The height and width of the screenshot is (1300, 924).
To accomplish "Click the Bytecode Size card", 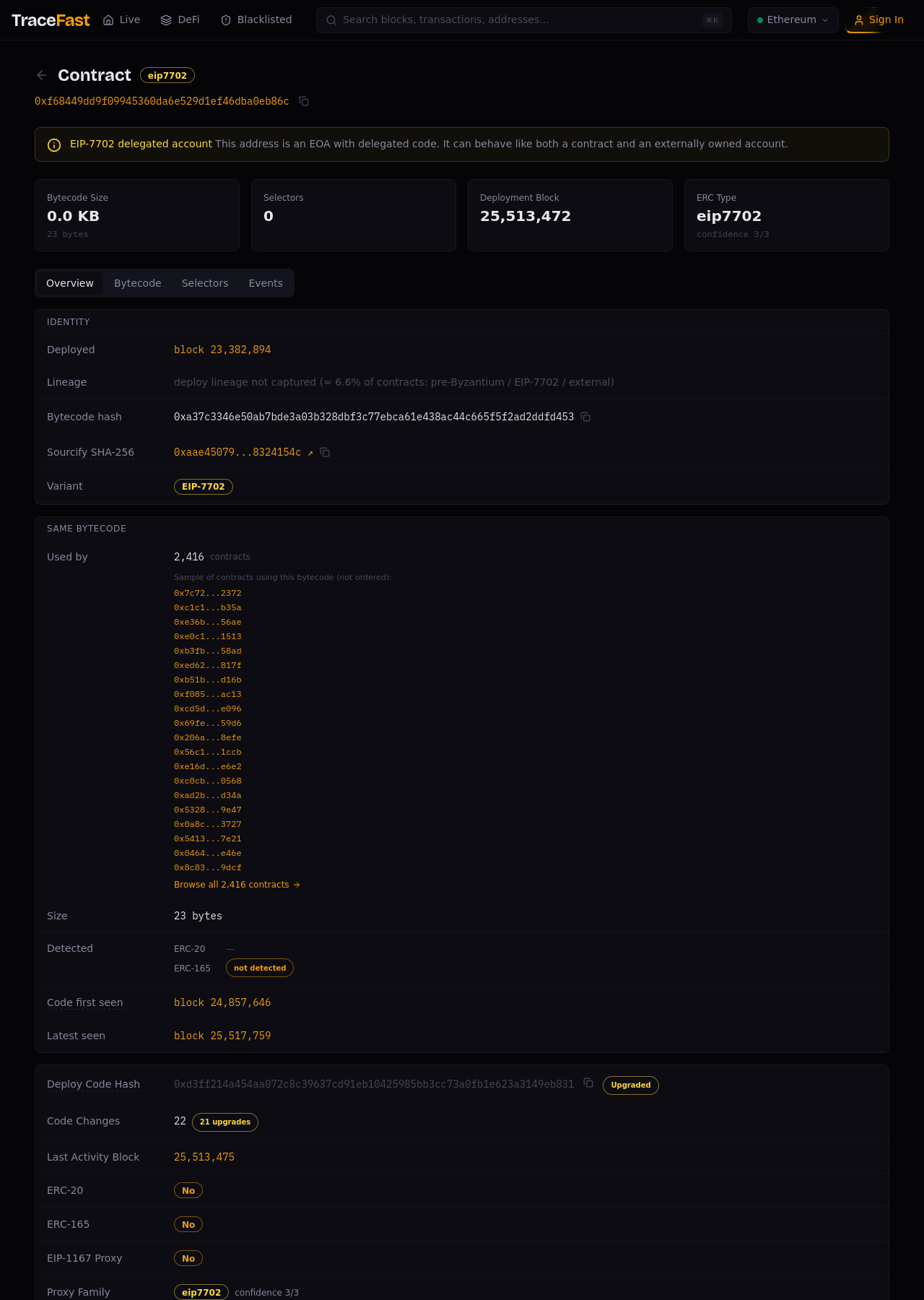I will click(137, 215).
